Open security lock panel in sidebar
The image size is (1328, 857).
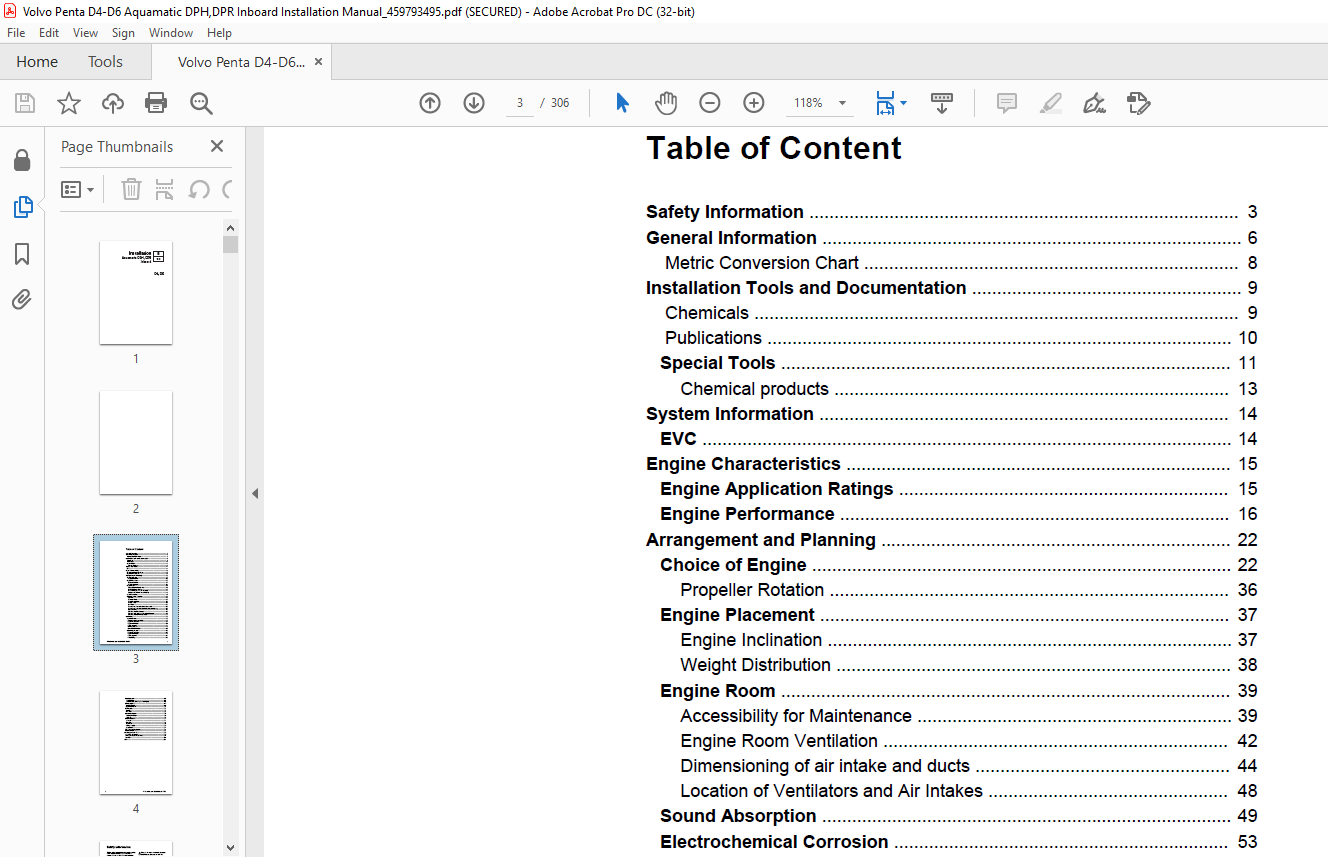[x=22, y=161]
